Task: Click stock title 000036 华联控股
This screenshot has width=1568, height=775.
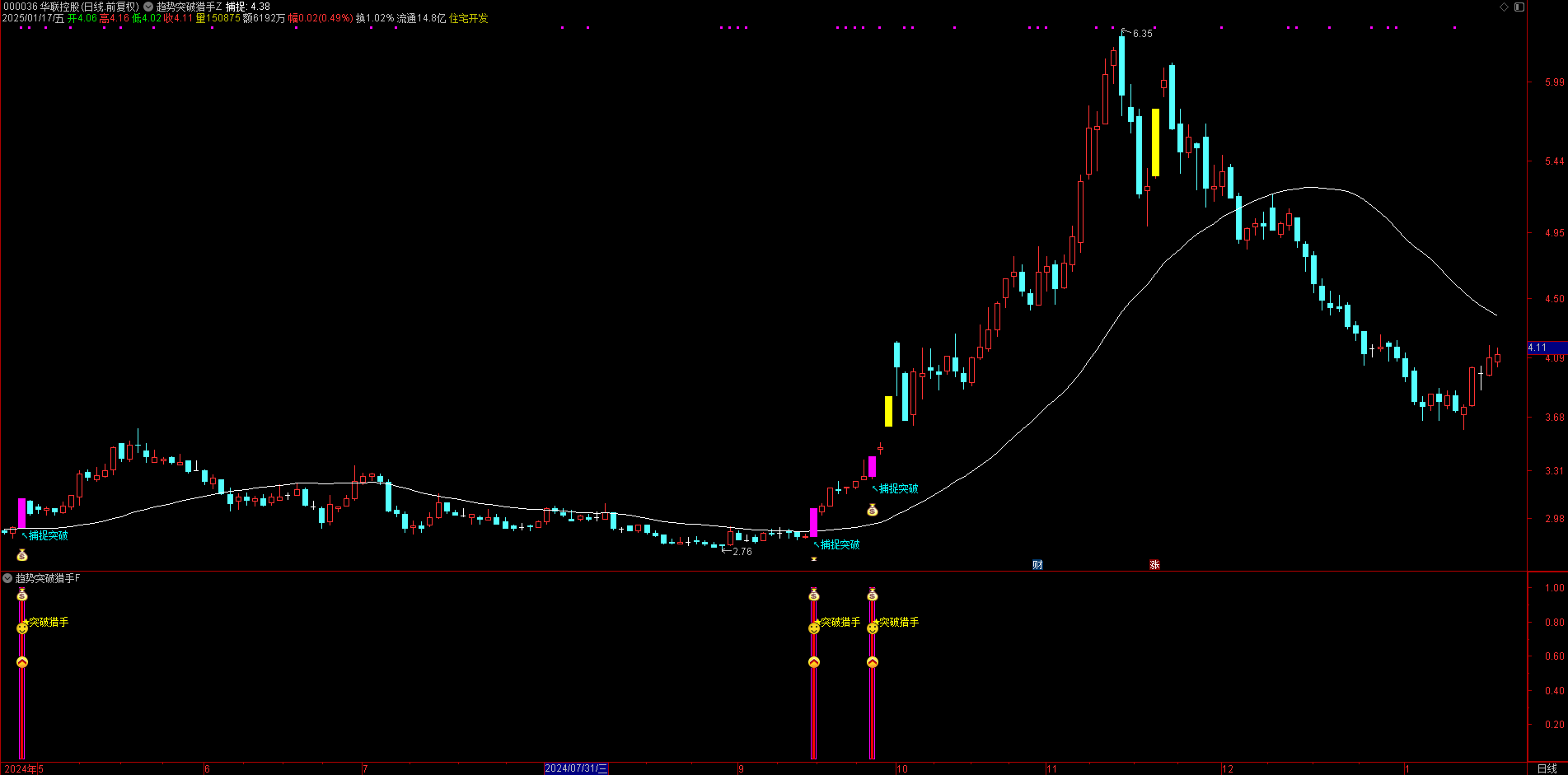Action: (41, 7)
